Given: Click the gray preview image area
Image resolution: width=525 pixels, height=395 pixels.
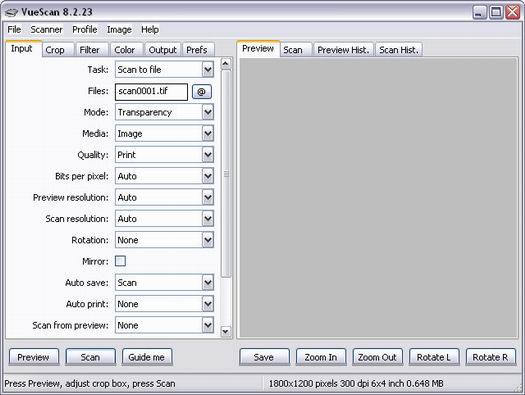Looking at the screenshot, I should tap(379, 198).
